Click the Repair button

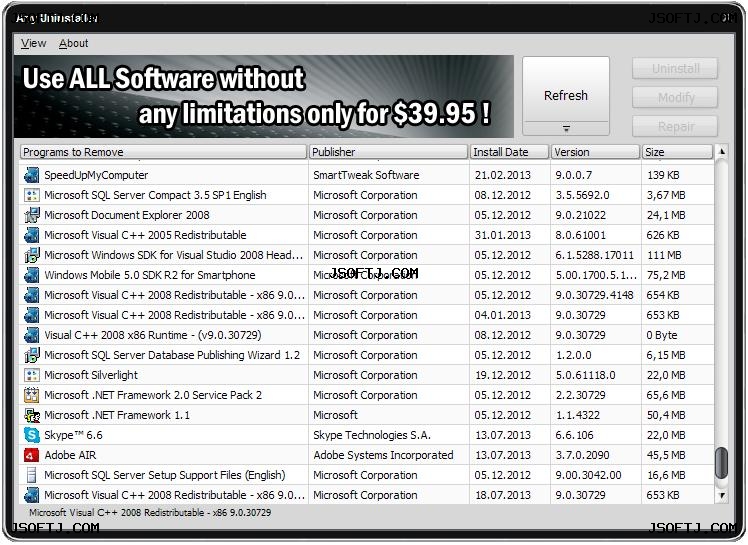coord(675,126)
